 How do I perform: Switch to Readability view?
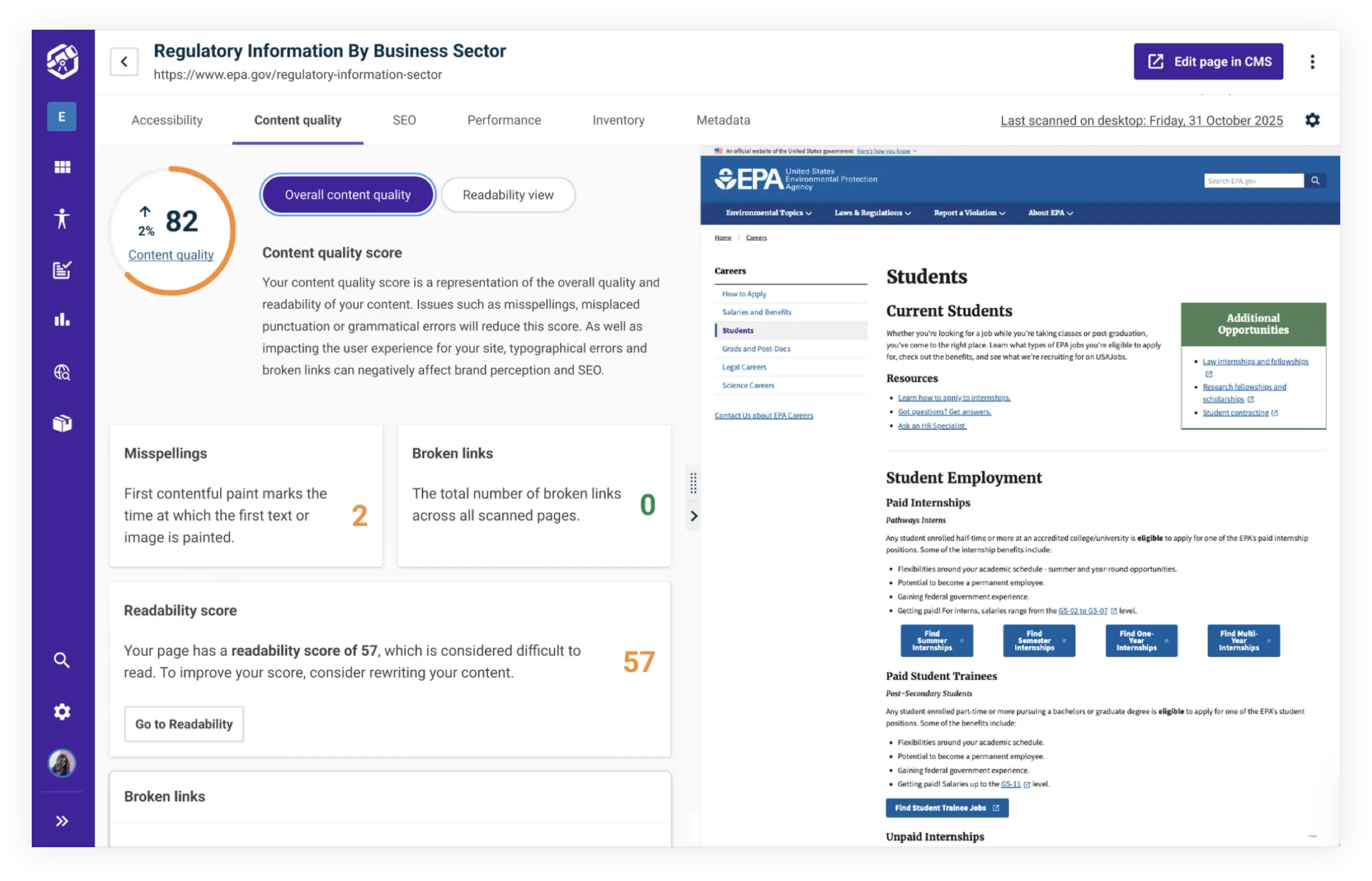point(508,195)
